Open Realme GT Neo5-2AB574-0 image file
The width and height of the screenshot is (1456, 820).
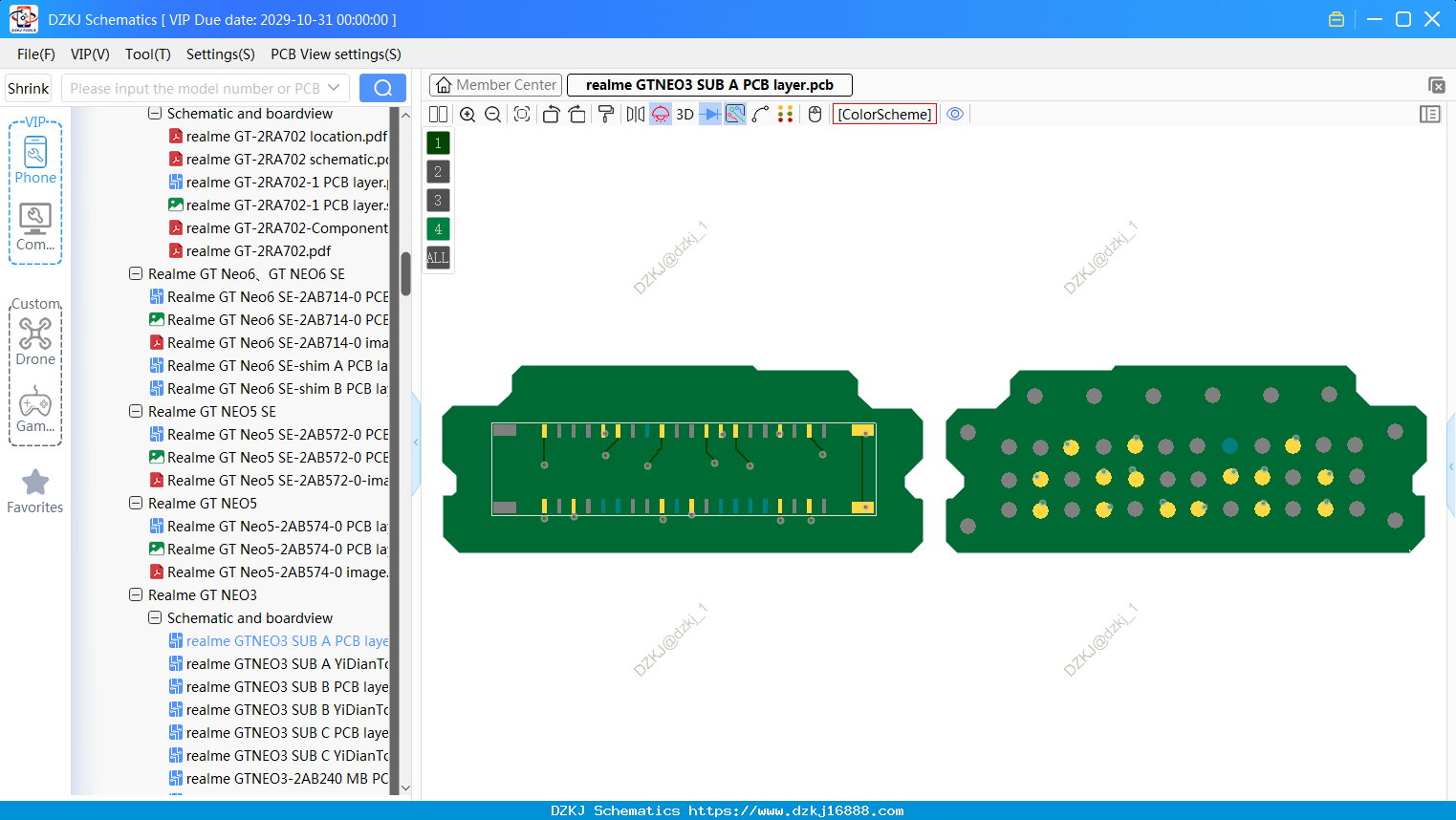click(269, 572)
